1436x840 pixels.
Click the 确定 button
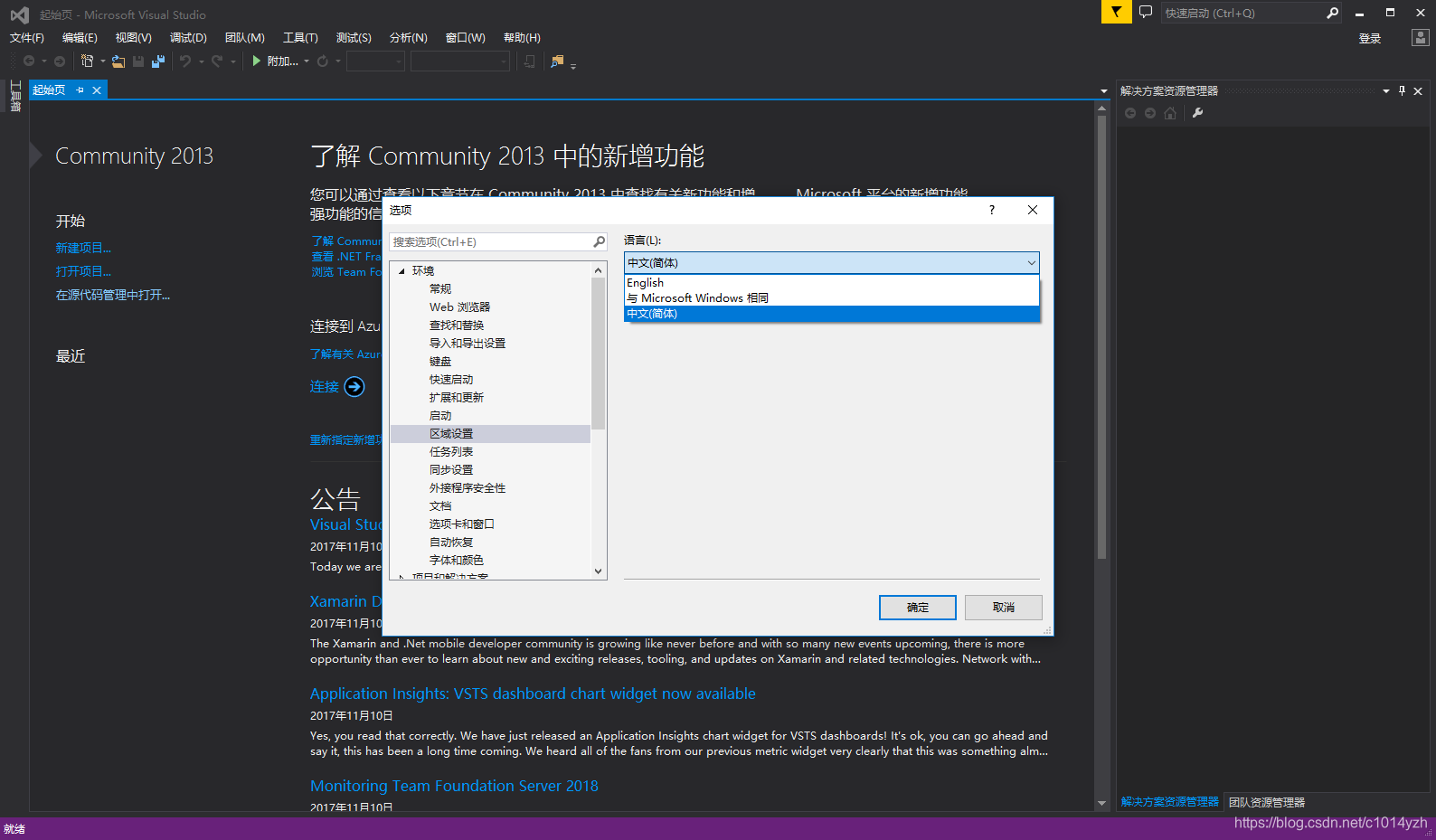coord(918,608)
